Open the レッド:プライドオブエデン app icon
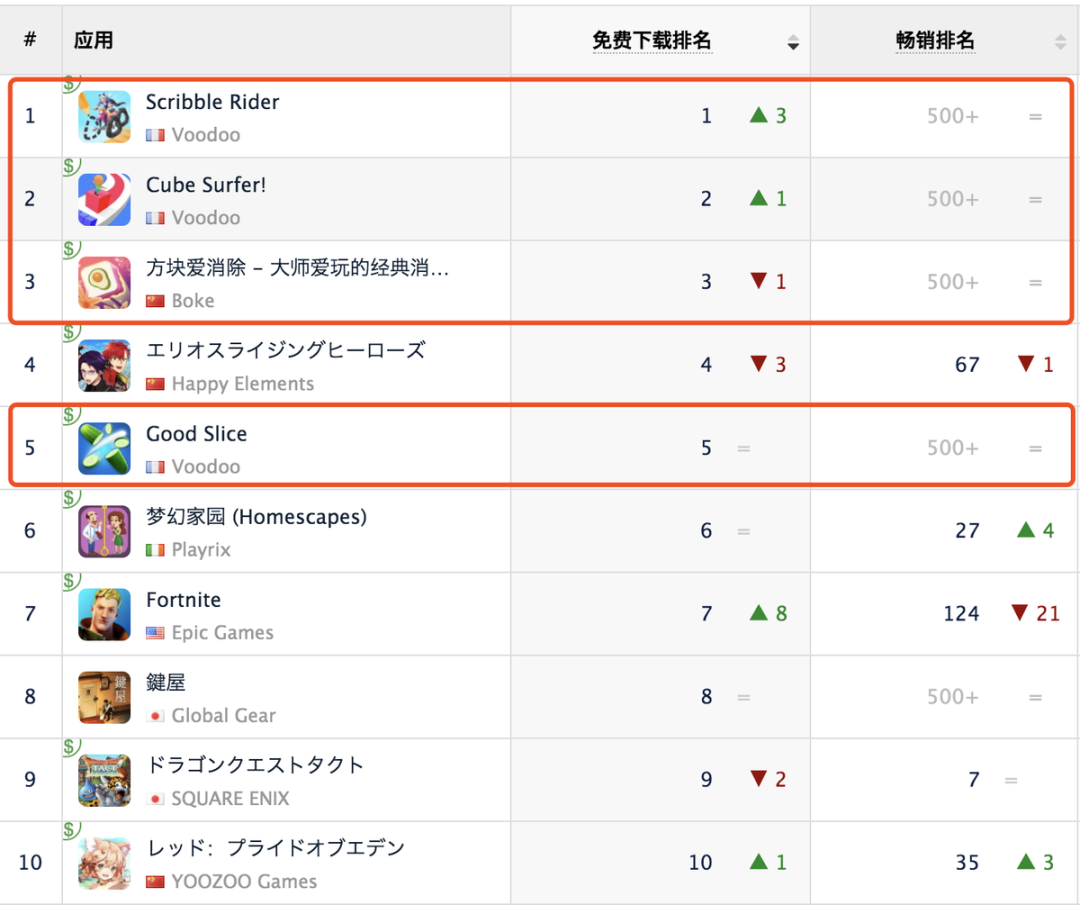 (104, 863)
